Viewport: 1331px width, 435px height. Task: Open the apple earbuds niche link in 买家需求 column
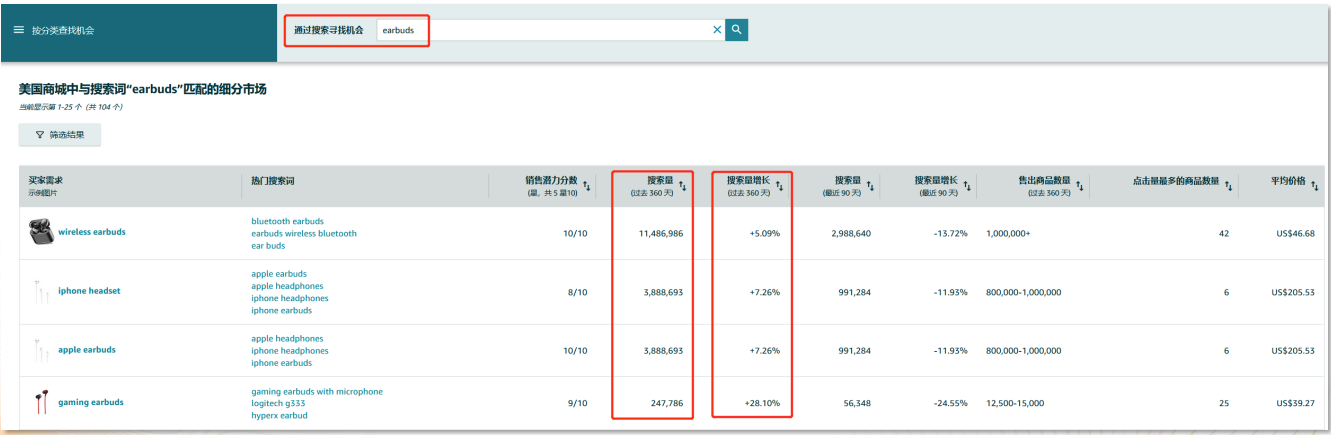click(87, 350)
